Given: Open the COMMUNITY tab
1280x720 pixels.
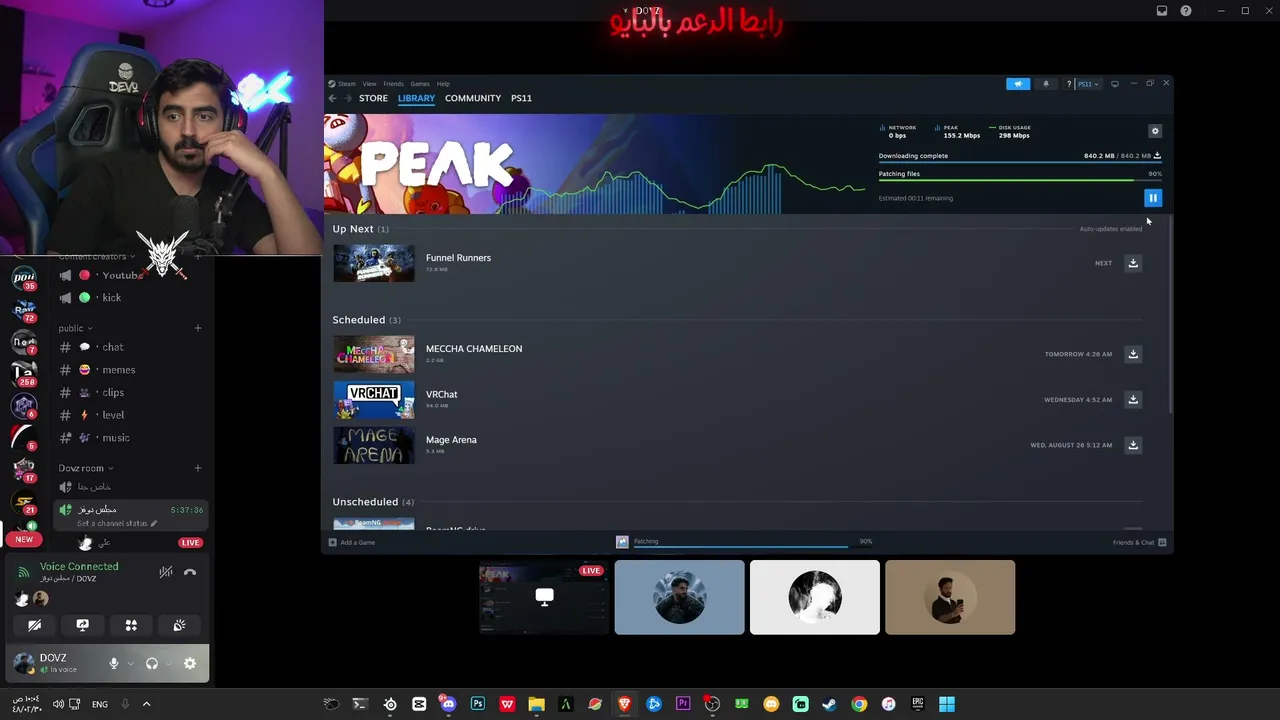Looking at the screenshot, I should pyautogui.click(x=473, y=98).
